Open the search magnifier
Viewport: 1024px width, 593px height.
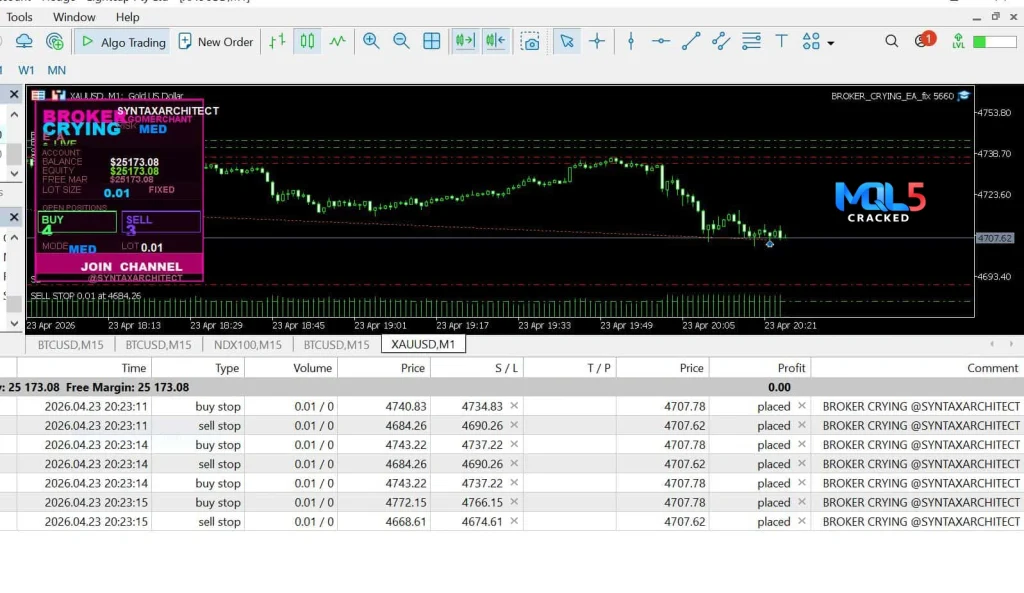point(891,42)
